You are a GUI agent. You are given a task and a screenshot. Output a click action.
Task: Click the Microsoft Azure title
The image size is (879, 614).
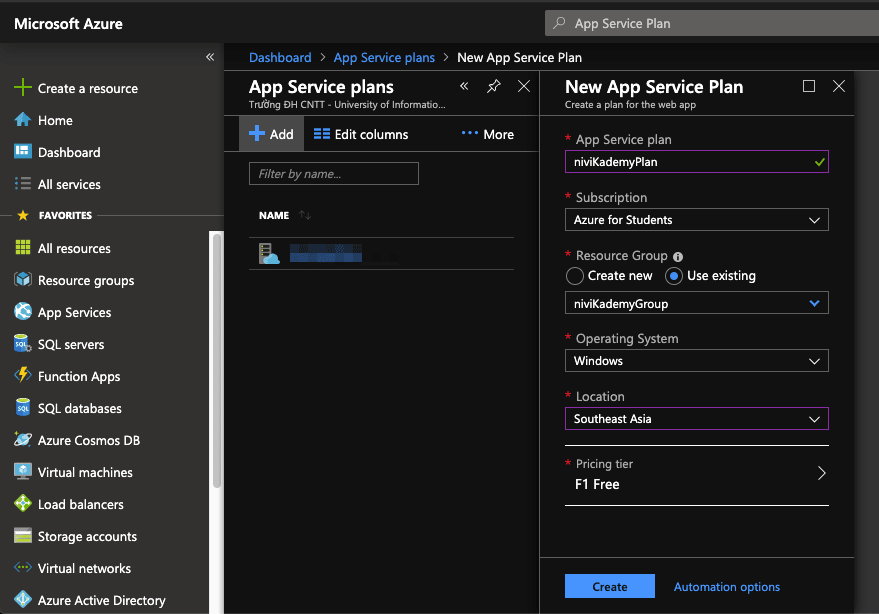point(68,24)
